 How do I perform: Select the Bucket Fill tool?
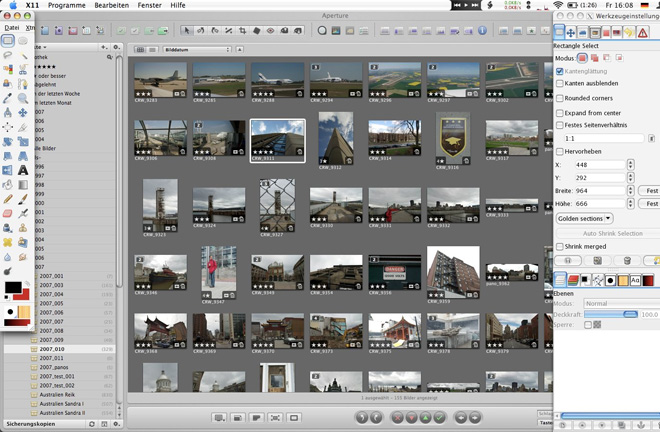pos(8,184)
